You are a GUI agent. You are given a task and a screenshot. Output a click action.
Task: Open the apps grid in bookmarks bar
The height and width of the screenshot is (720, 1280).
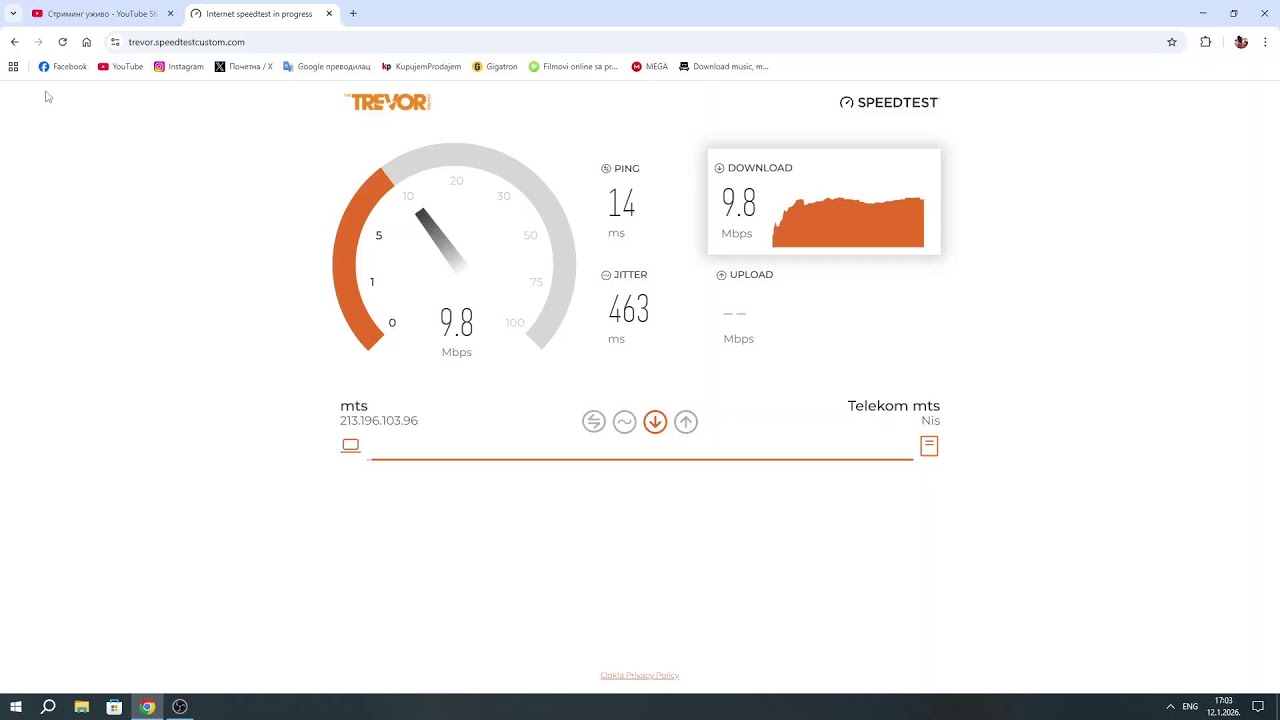(13, 67)
